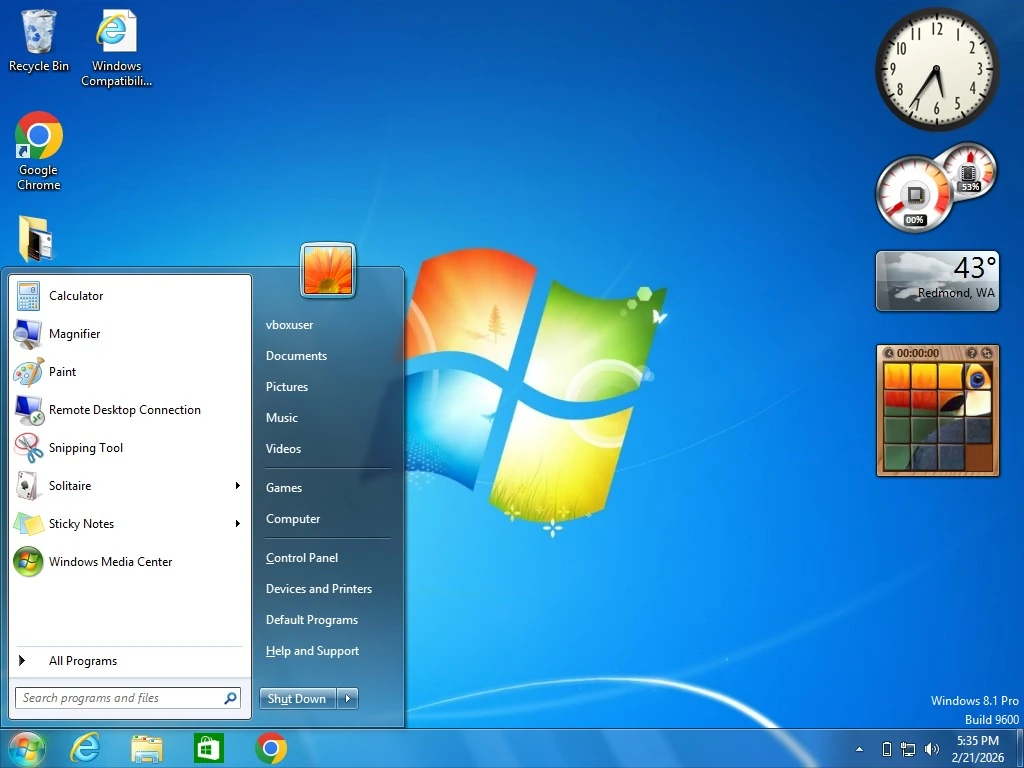Expand the Sticky Notes jump list arrow

tap(238, 524)
